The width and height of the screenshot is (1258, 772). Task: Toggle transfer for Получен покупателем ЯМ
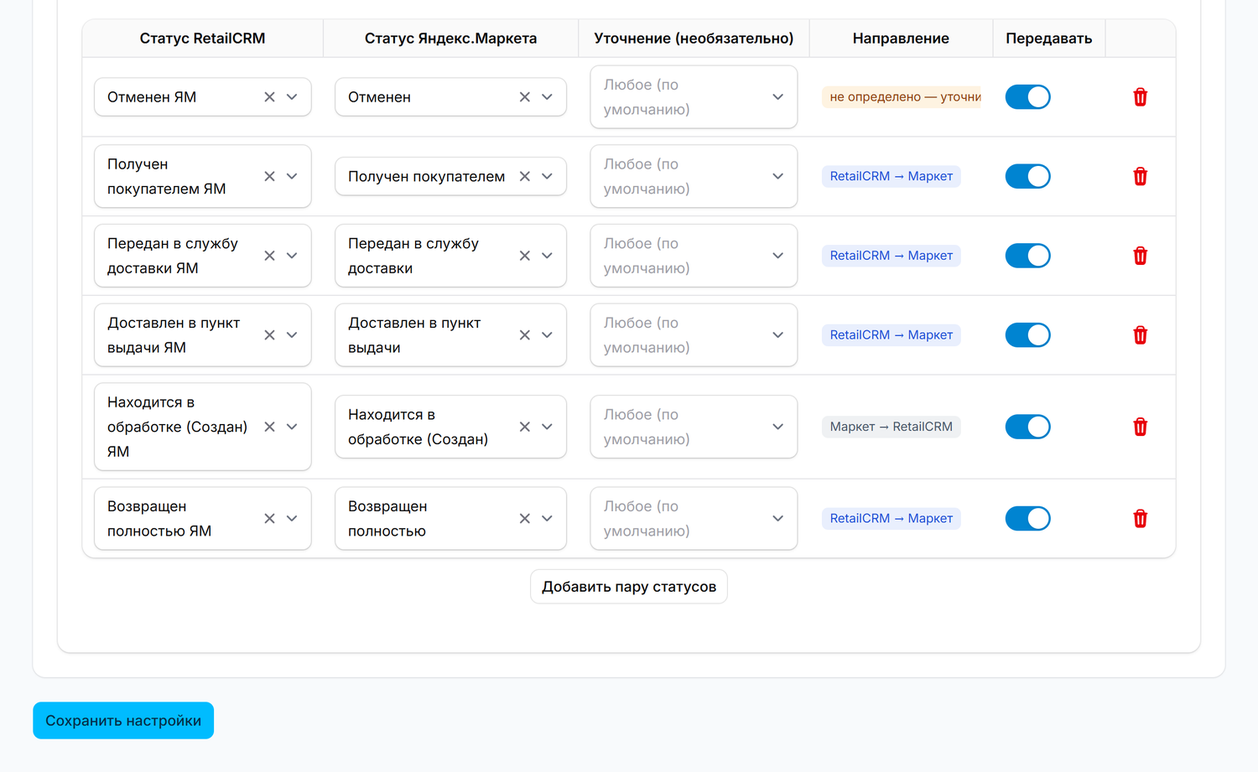pyautogui.click(x=1027, y=176)
